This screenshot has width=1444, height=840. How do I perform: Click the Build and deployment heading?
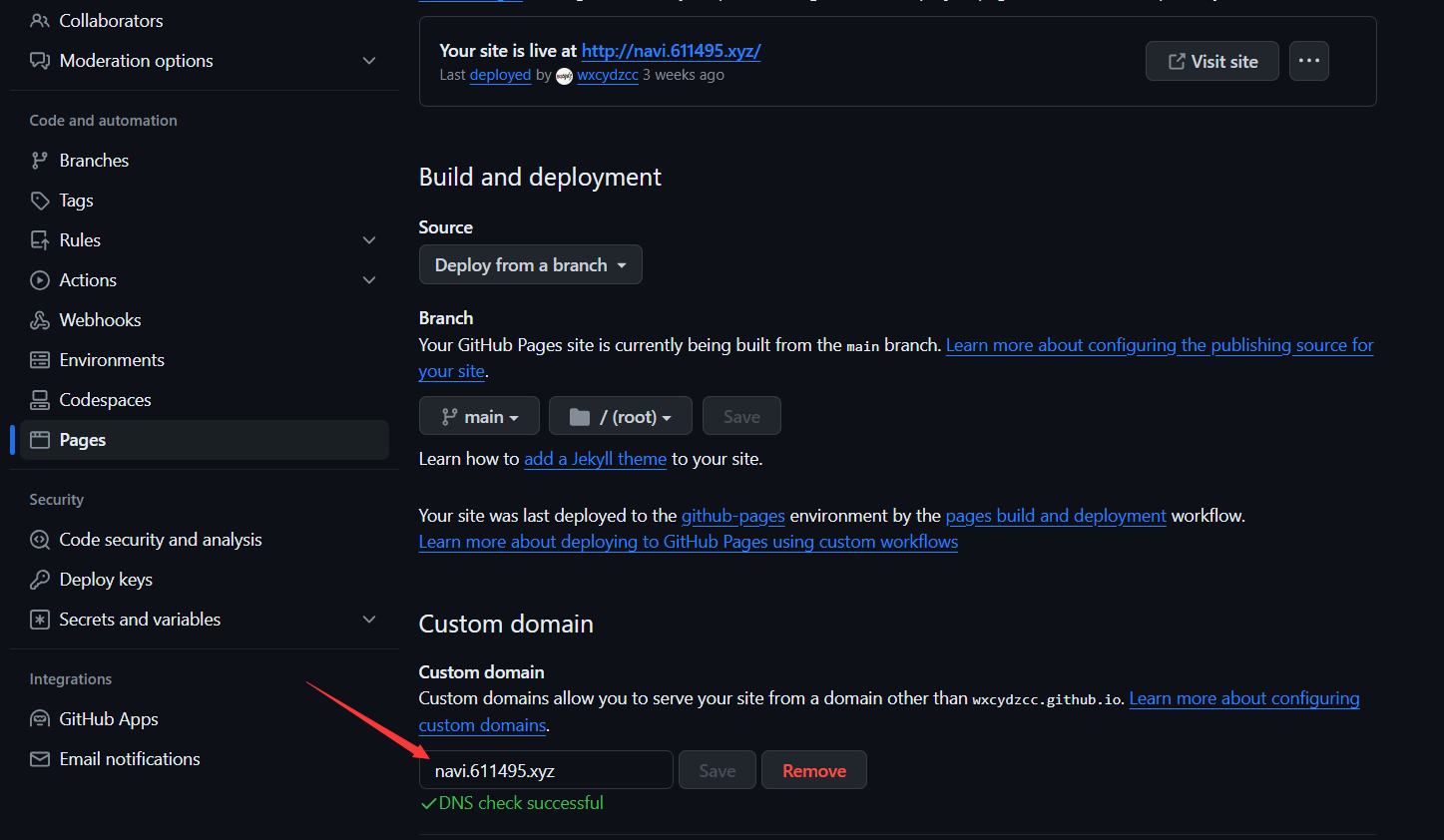540,177
